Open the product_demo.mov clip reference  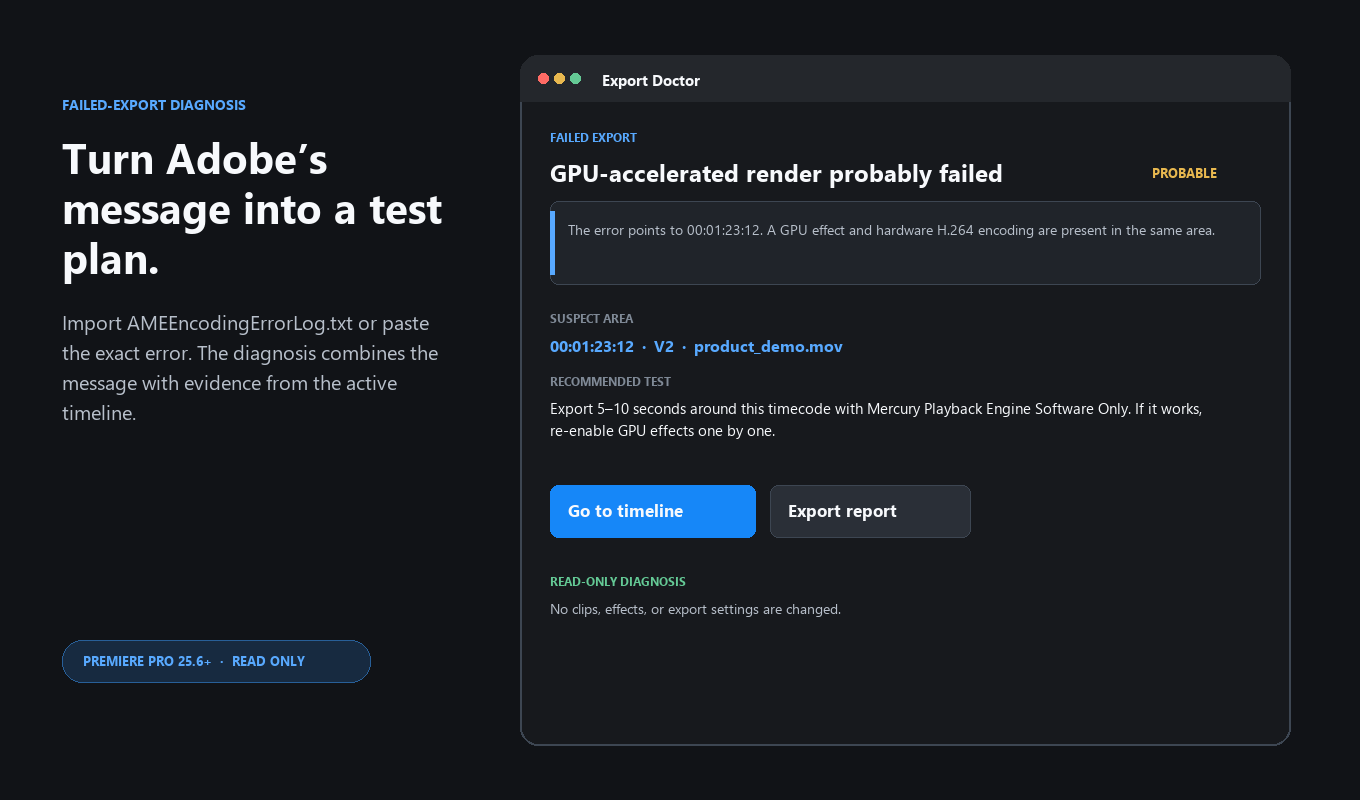point(768,347)
